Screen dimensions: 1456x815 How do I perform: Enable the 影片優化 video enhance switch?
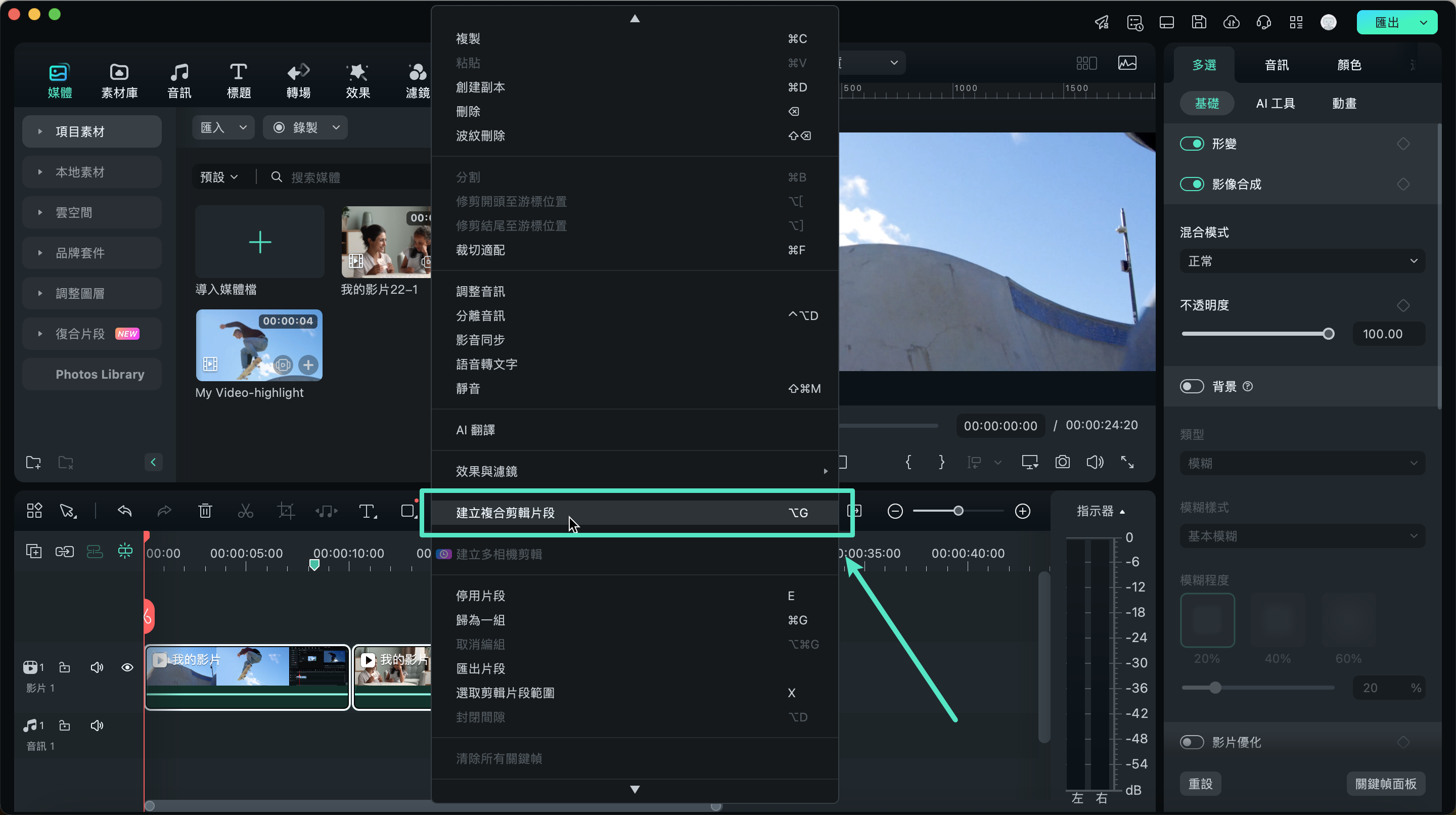tap(1192, 742)
